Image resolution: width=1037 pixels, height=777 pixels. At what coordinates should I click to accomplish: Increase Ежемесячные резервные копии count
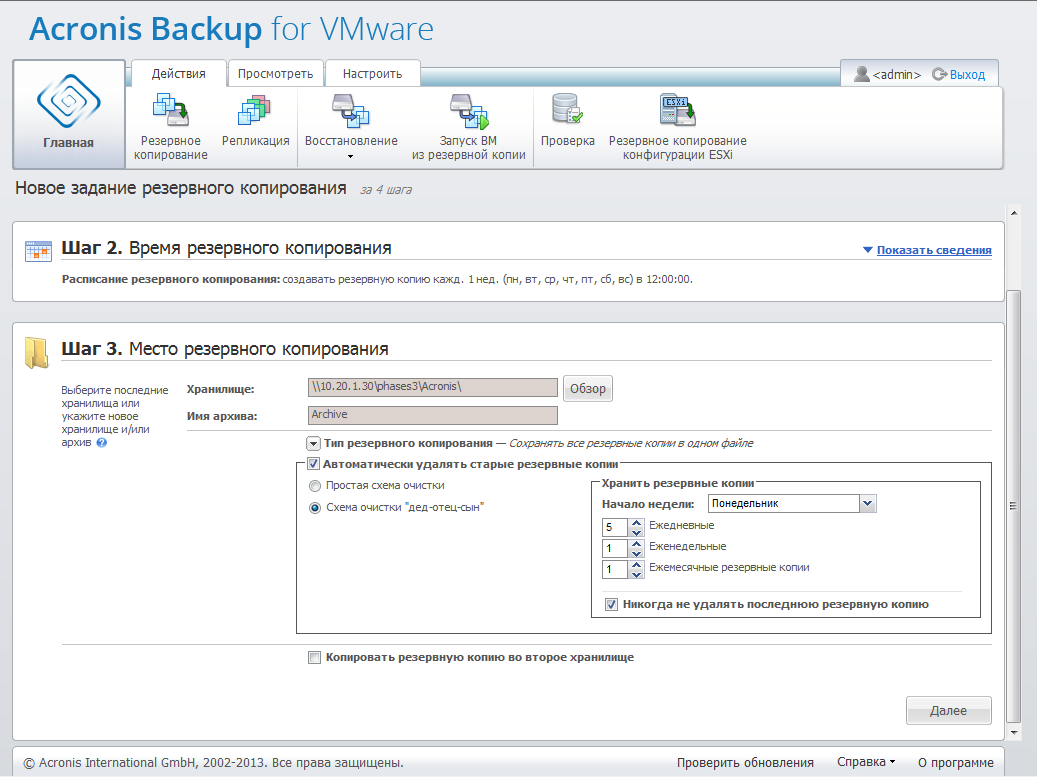click(x=636, y=565)
